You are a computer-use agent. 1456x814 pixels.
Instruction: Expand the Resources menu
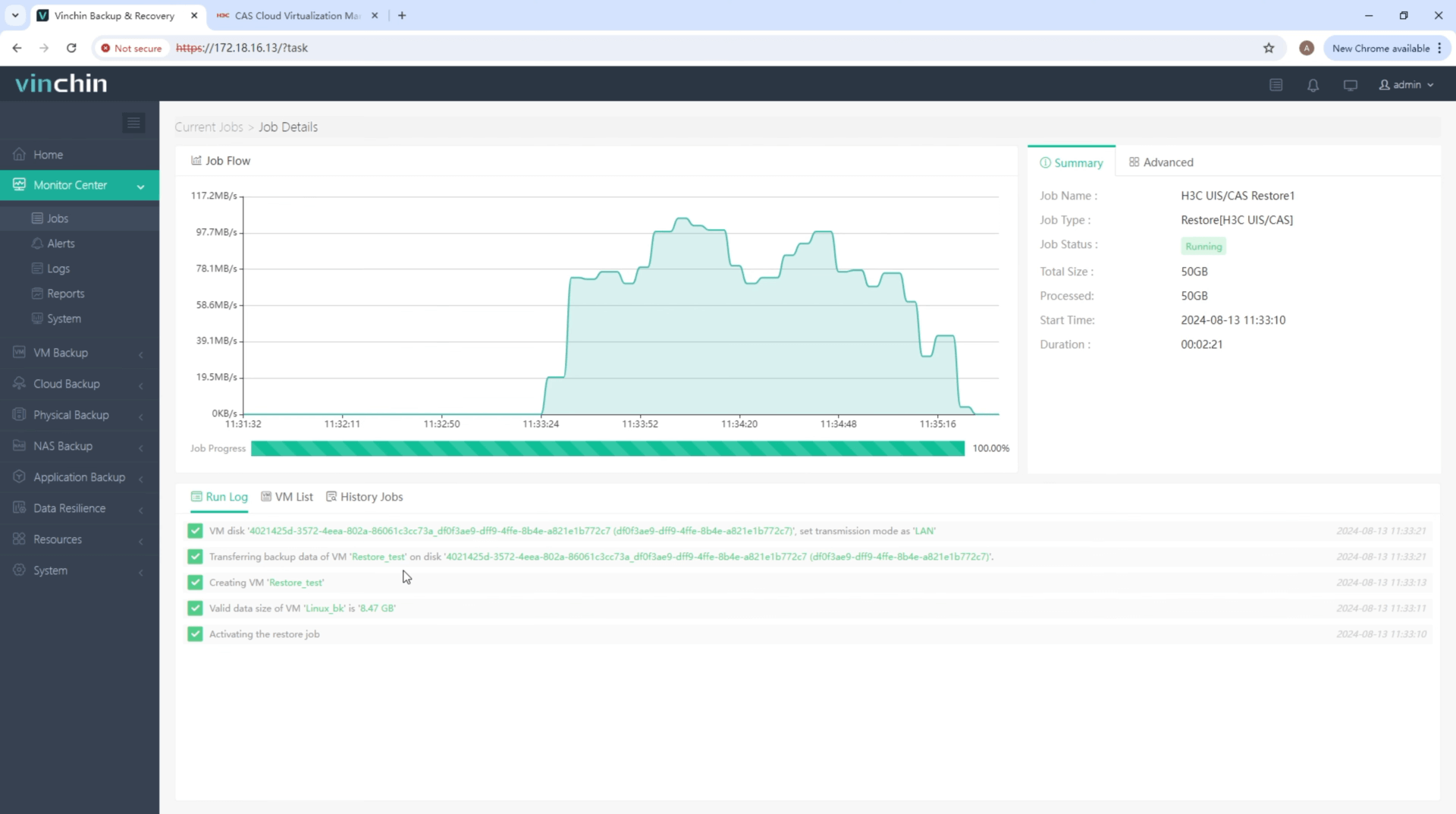pyautogui.click(x=80, y=539)
